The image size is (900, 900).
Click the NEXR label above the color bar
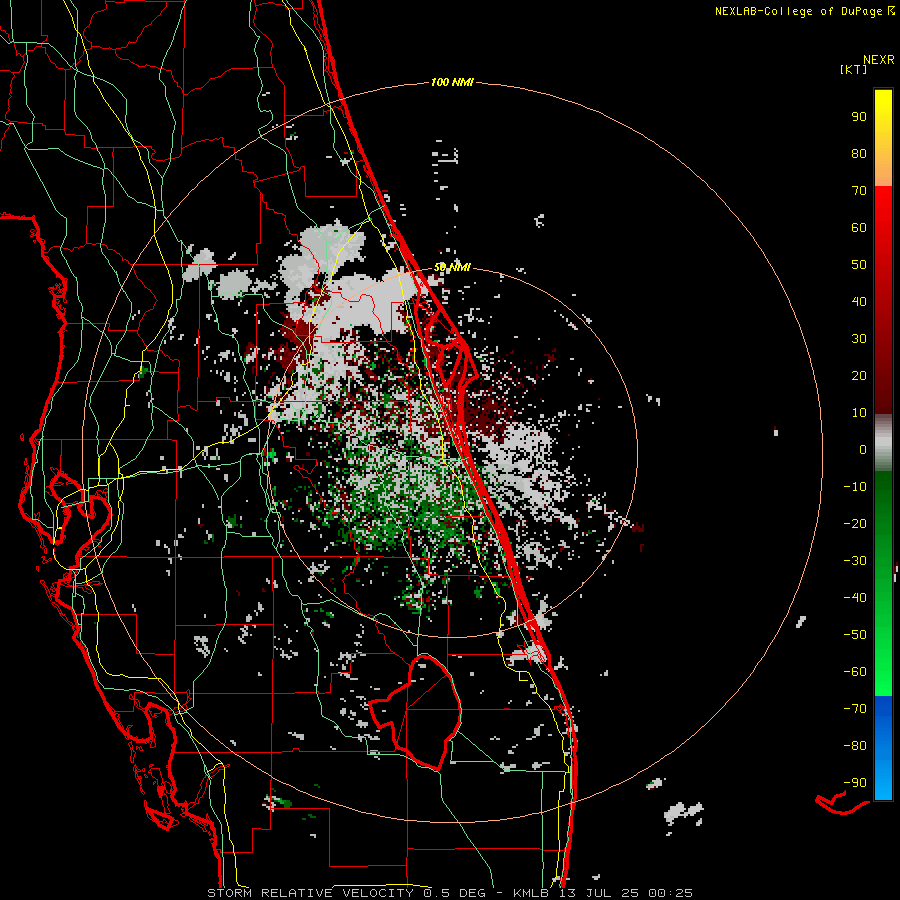pyautogui.click(x=879, y=60)
